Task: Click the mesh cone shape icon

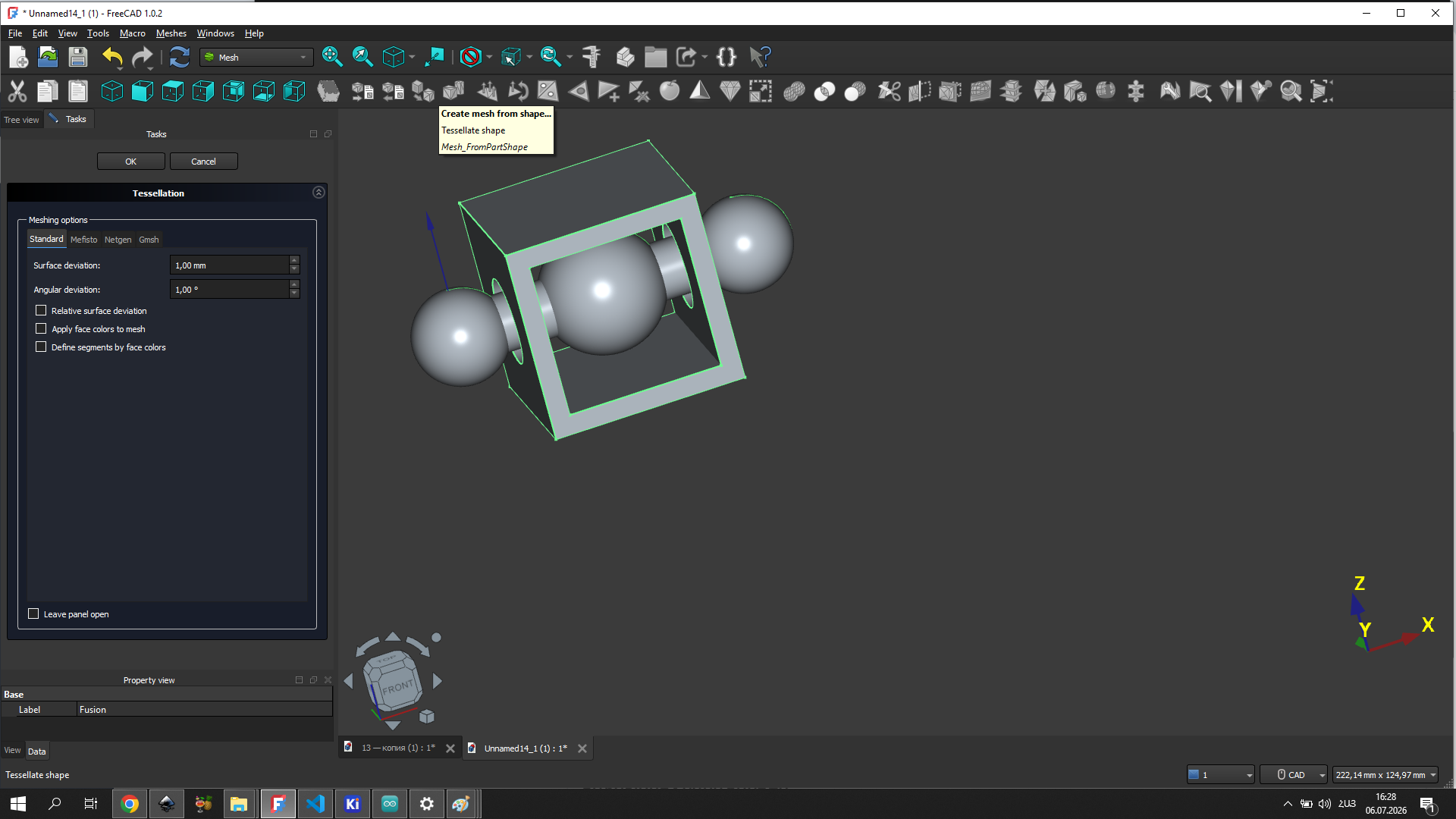Action: [x=699, y=91]
